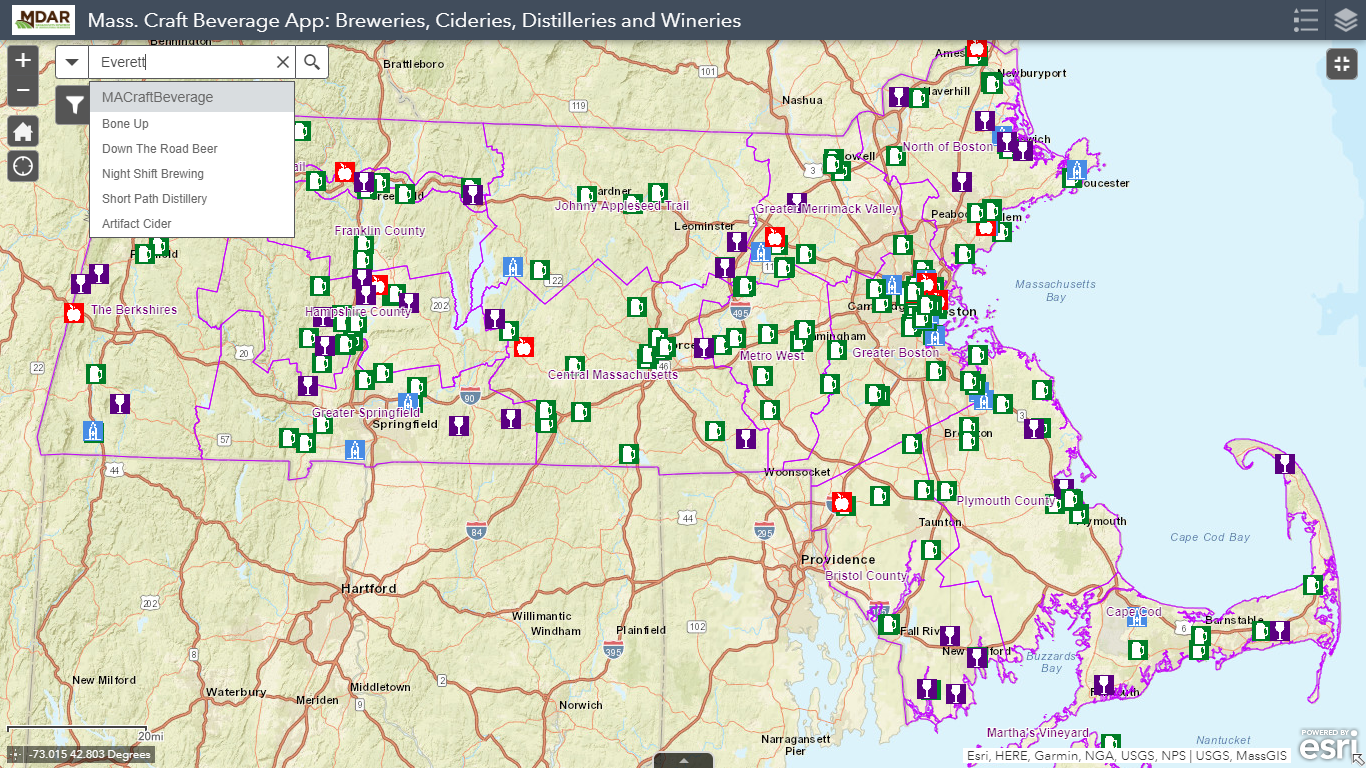
Task: Click the My Location button
Action: point(23,166)
